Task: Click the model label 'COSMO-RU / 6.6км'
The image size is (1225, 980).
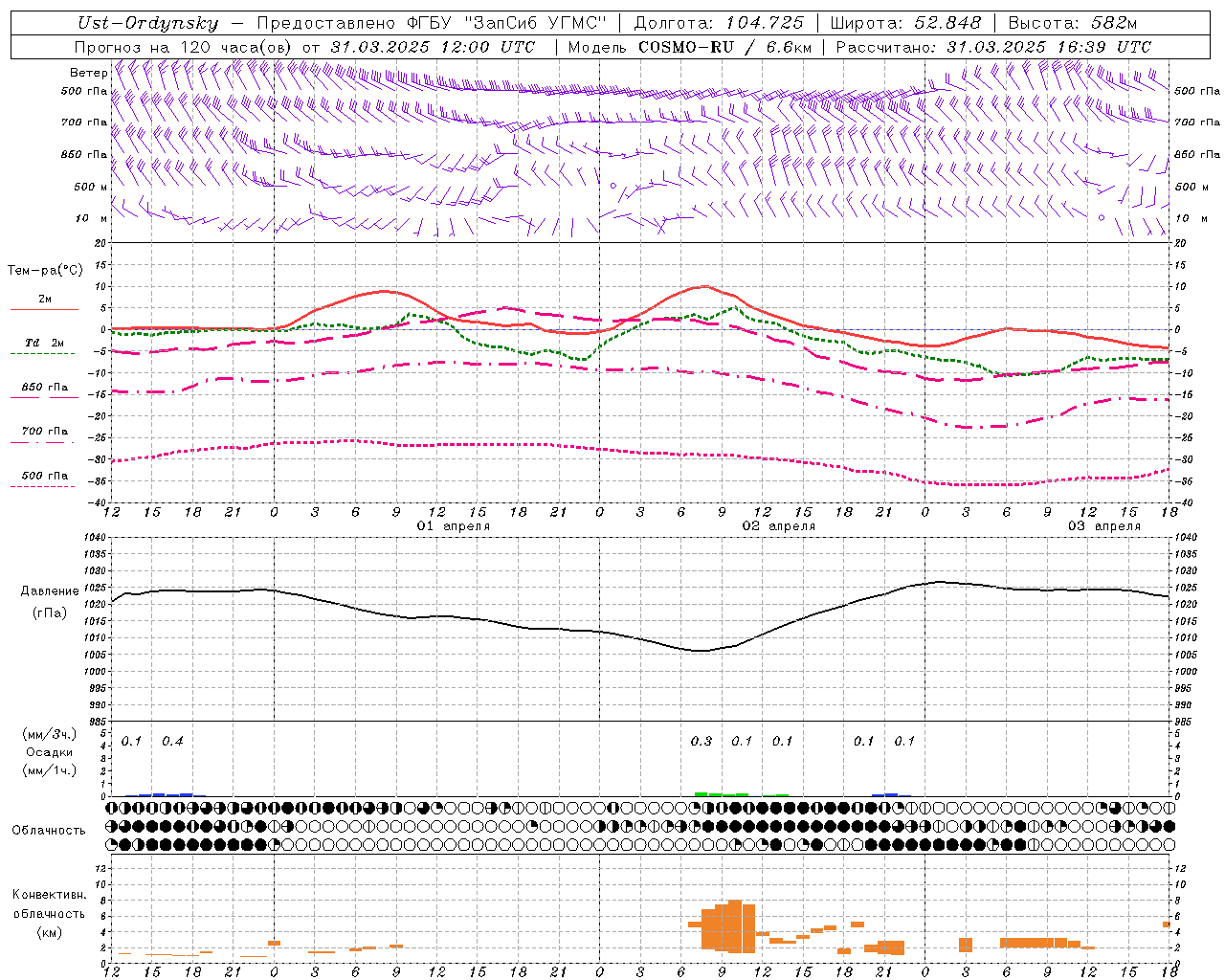Action: [724, 47]
